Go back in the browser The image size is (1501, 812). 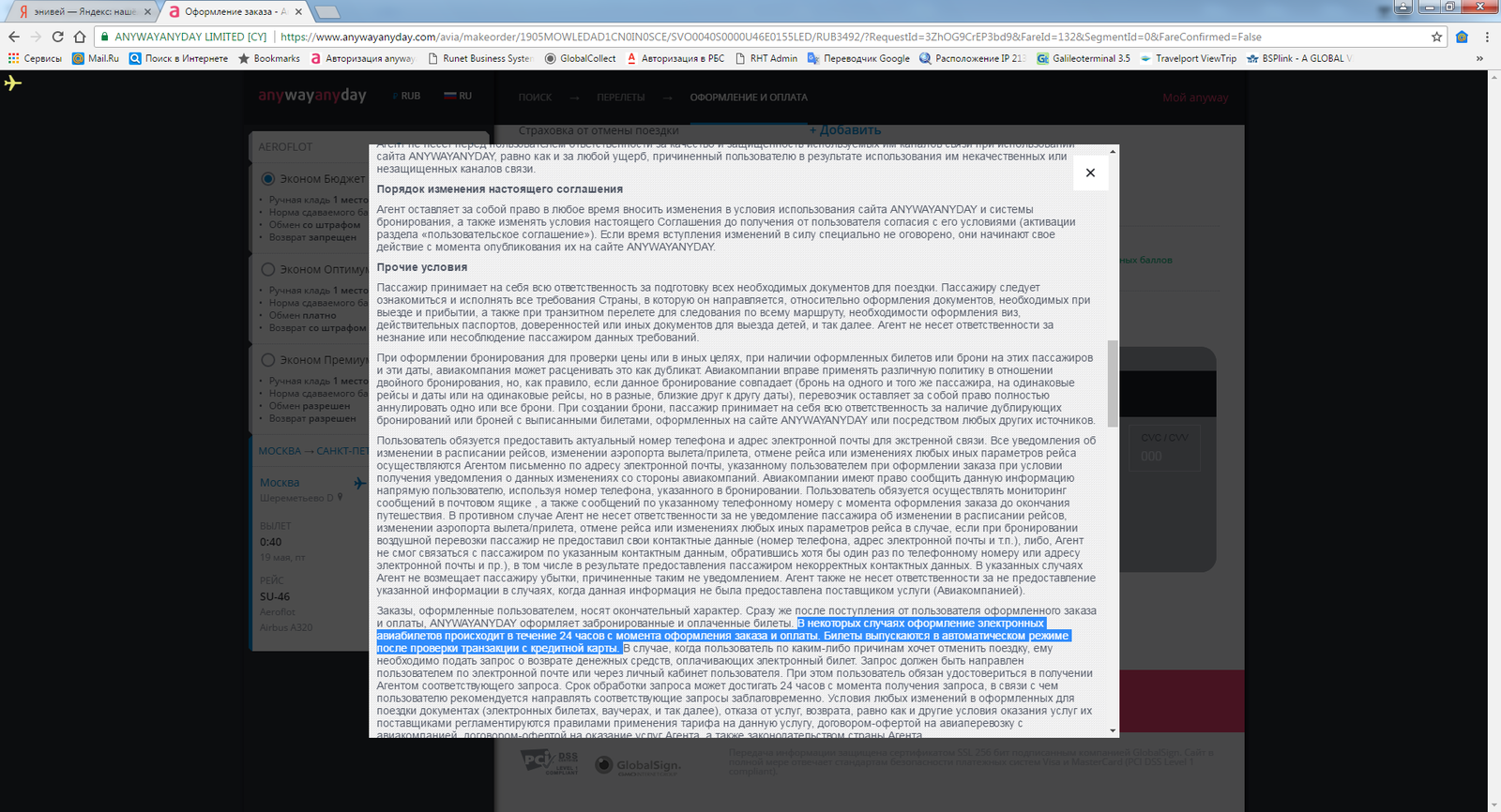(14, 37)
